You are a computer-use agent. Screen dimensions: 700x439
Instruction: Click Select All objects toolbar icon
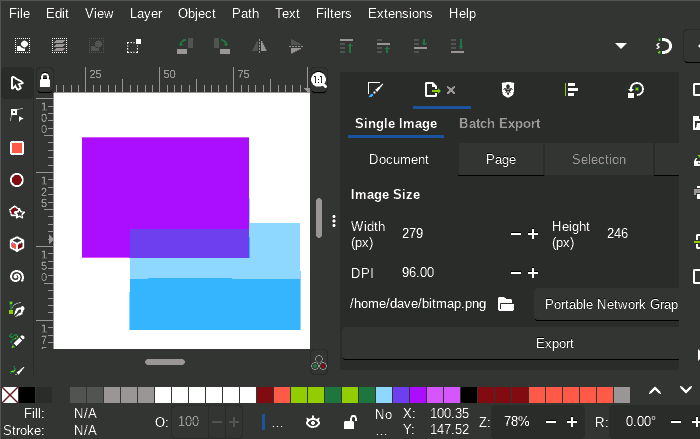(x=22, y=46)
